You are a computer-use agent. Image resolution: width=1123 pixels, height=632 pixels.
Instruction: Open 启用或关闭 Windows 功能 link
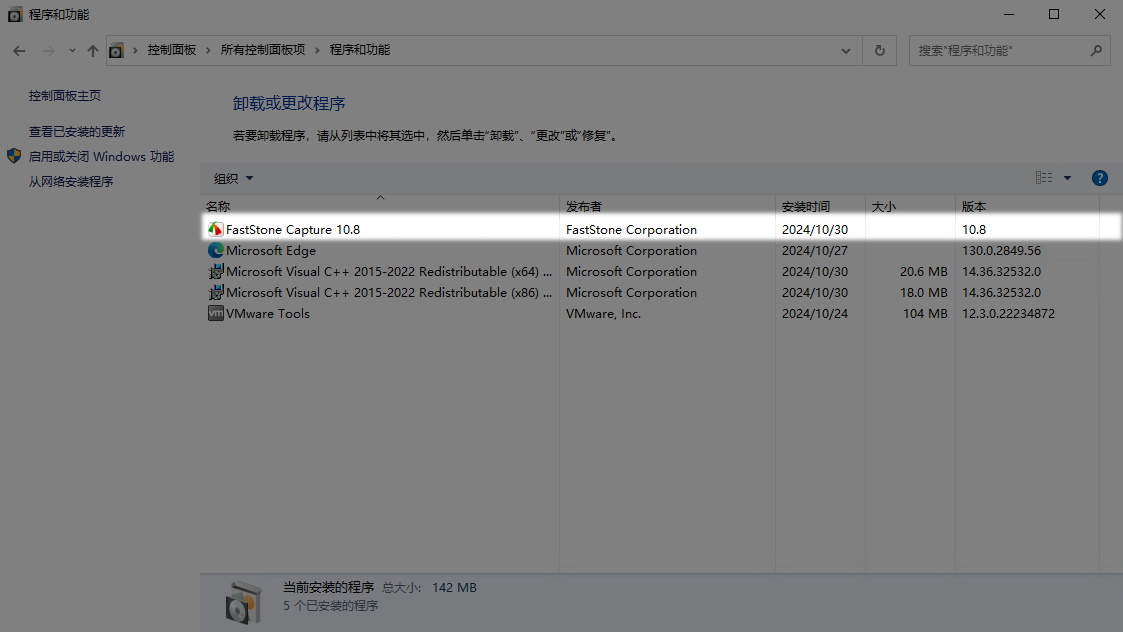[101, 157]
